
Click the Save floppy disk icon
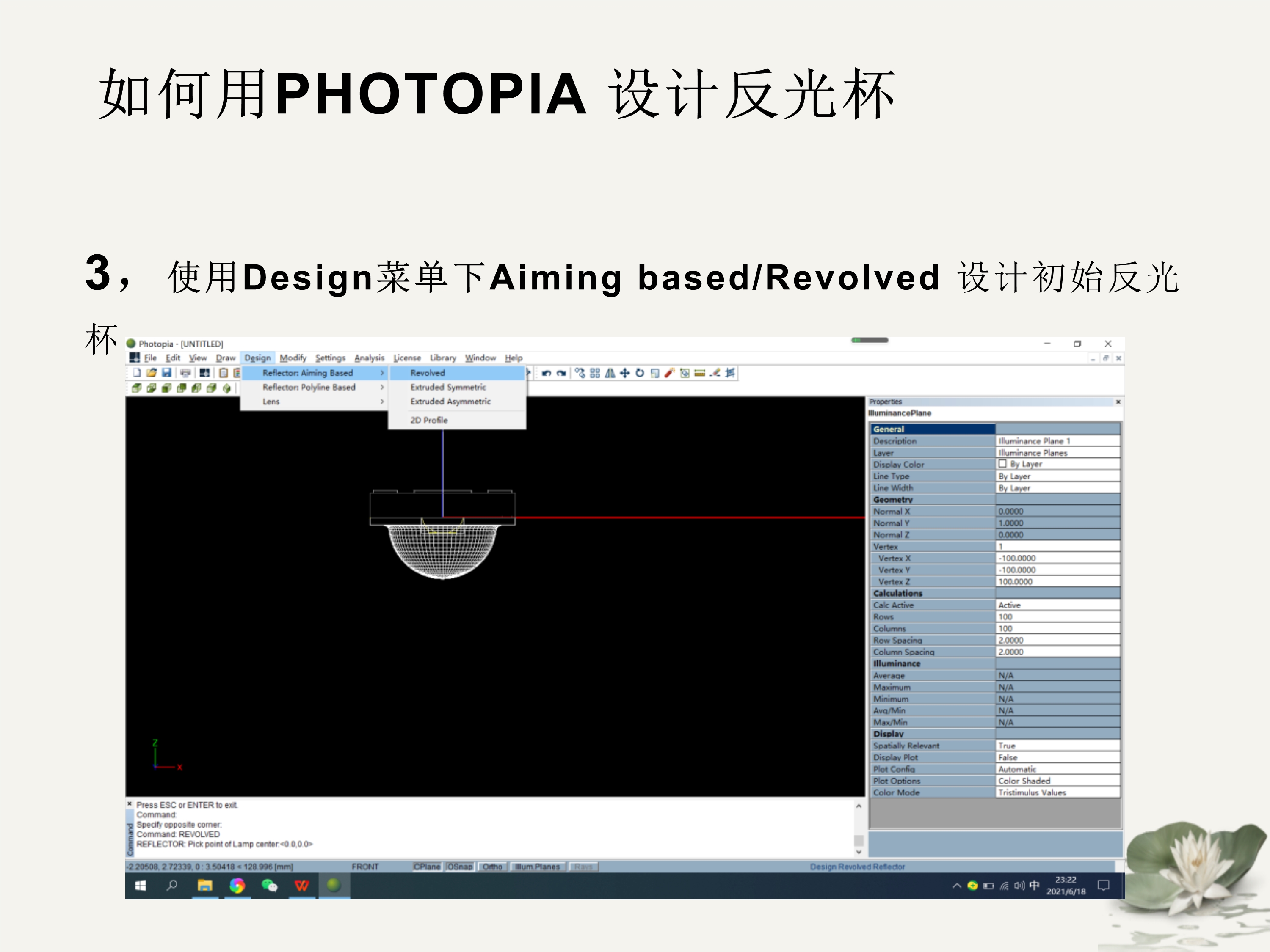166,372
